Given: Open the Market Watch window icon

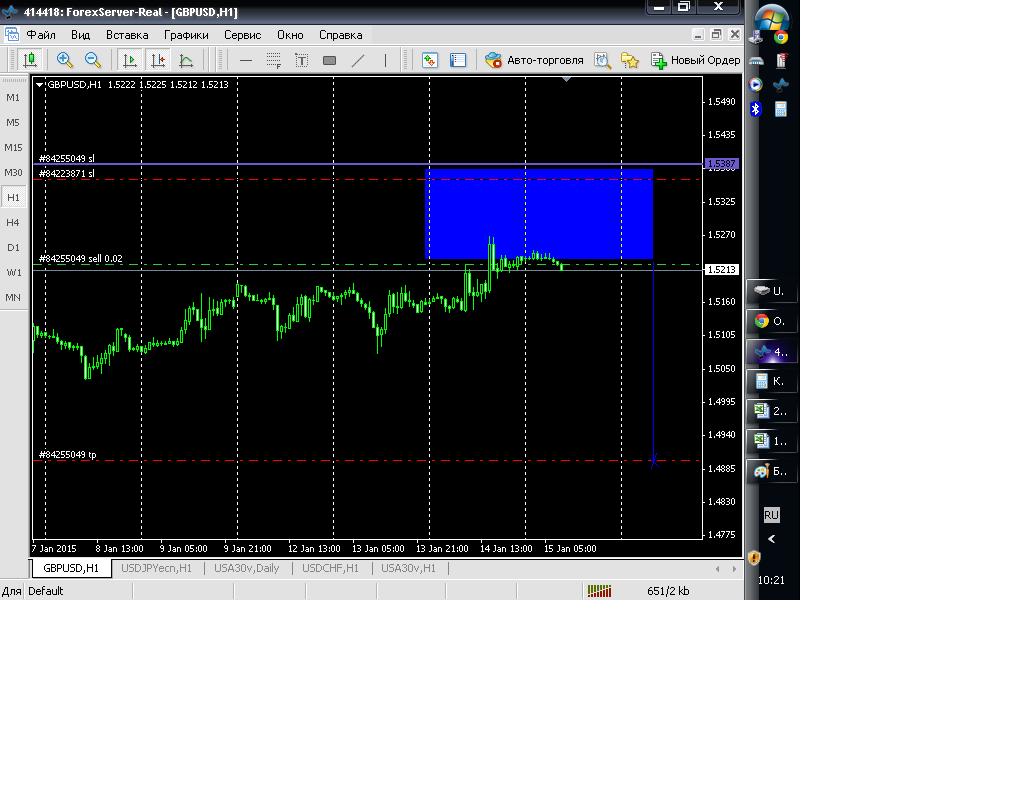Looking at the screenshot, I should click(x=430, y=60).
